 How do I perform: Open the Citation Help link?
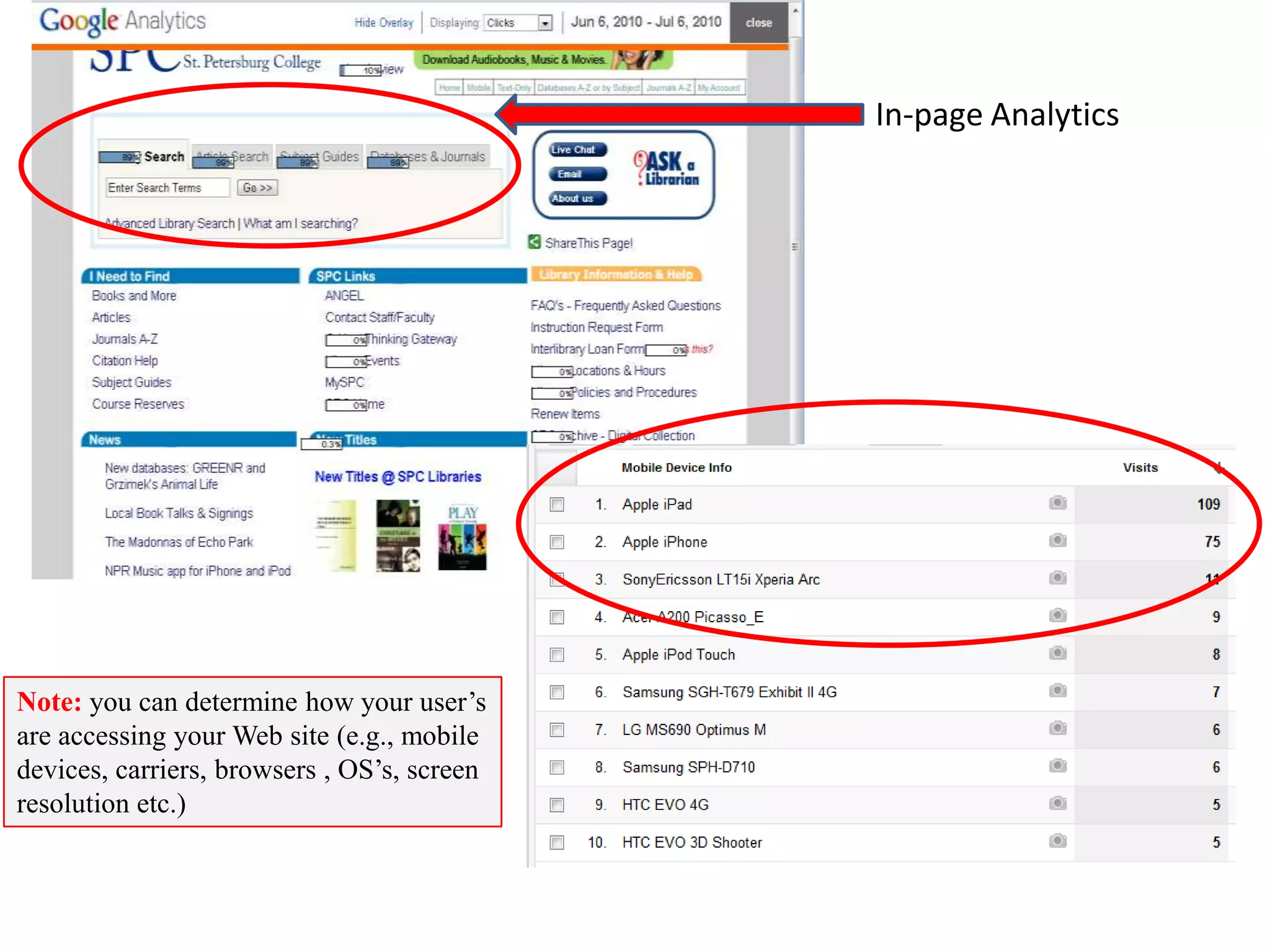pyautogui.click(x=125, y=361)
